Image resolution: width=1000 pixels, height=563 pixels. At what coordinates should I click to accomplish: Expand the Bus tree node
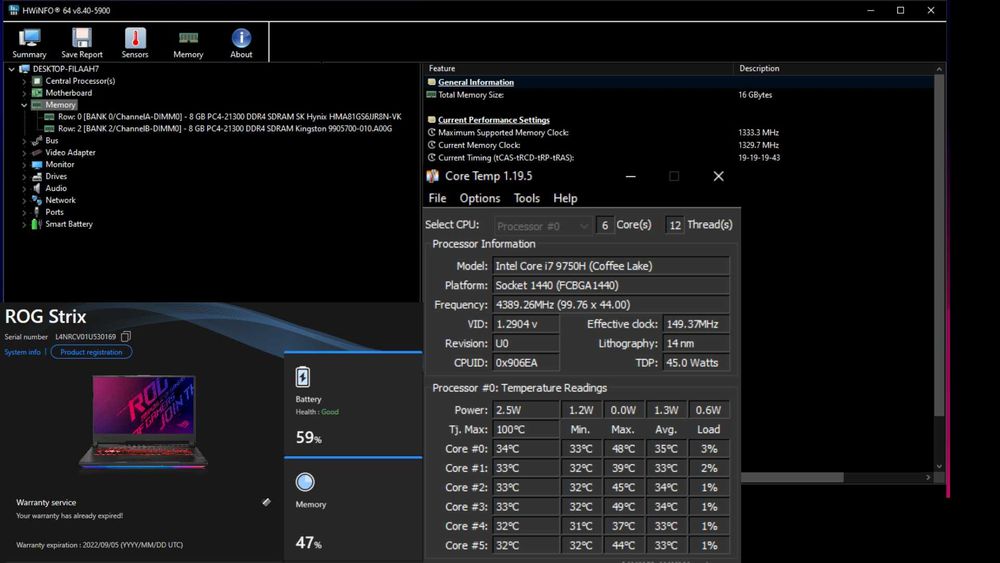(24, 141)
